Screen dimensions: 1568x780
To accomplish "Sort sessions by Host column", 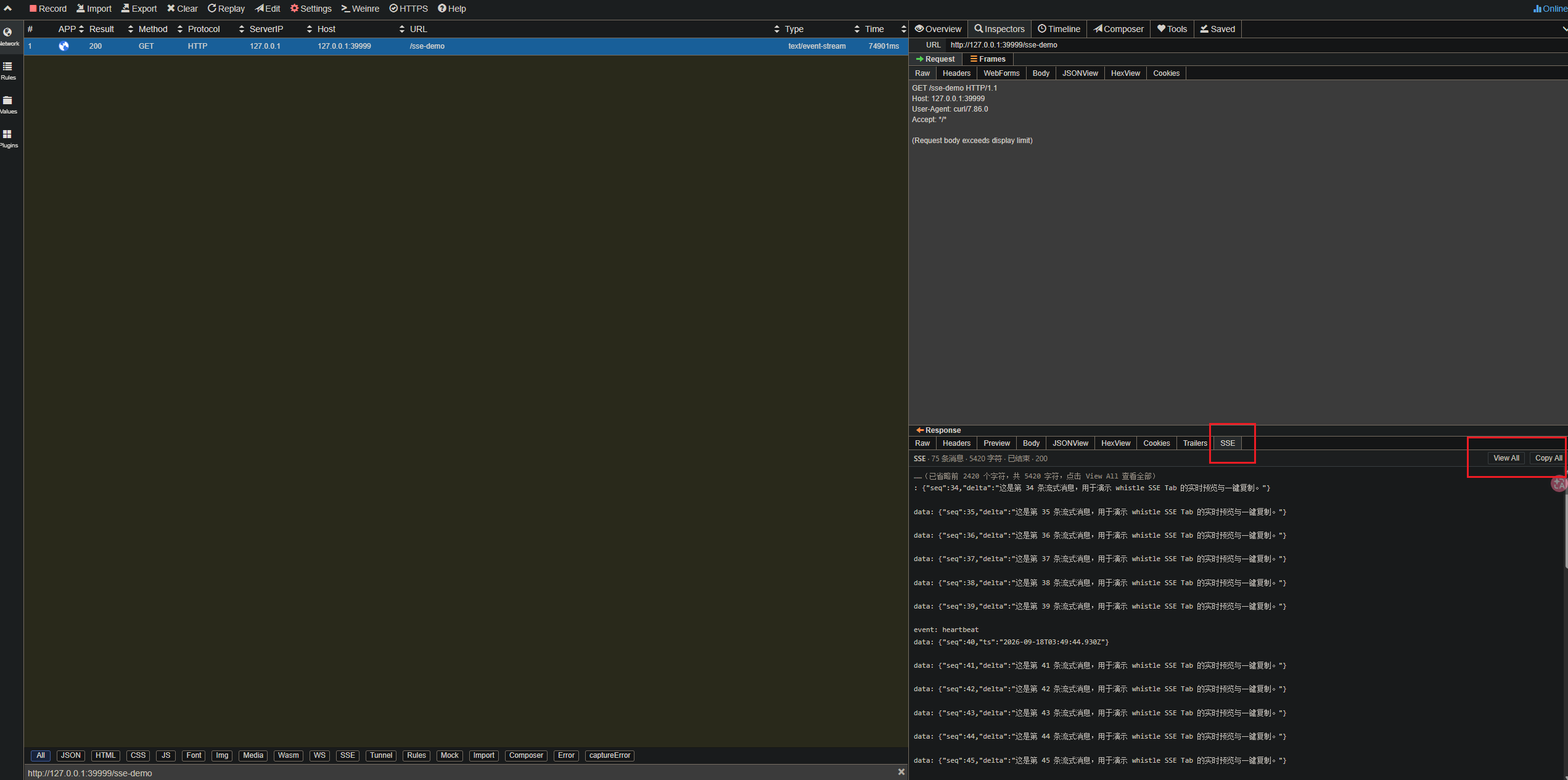I will (361, 29).
